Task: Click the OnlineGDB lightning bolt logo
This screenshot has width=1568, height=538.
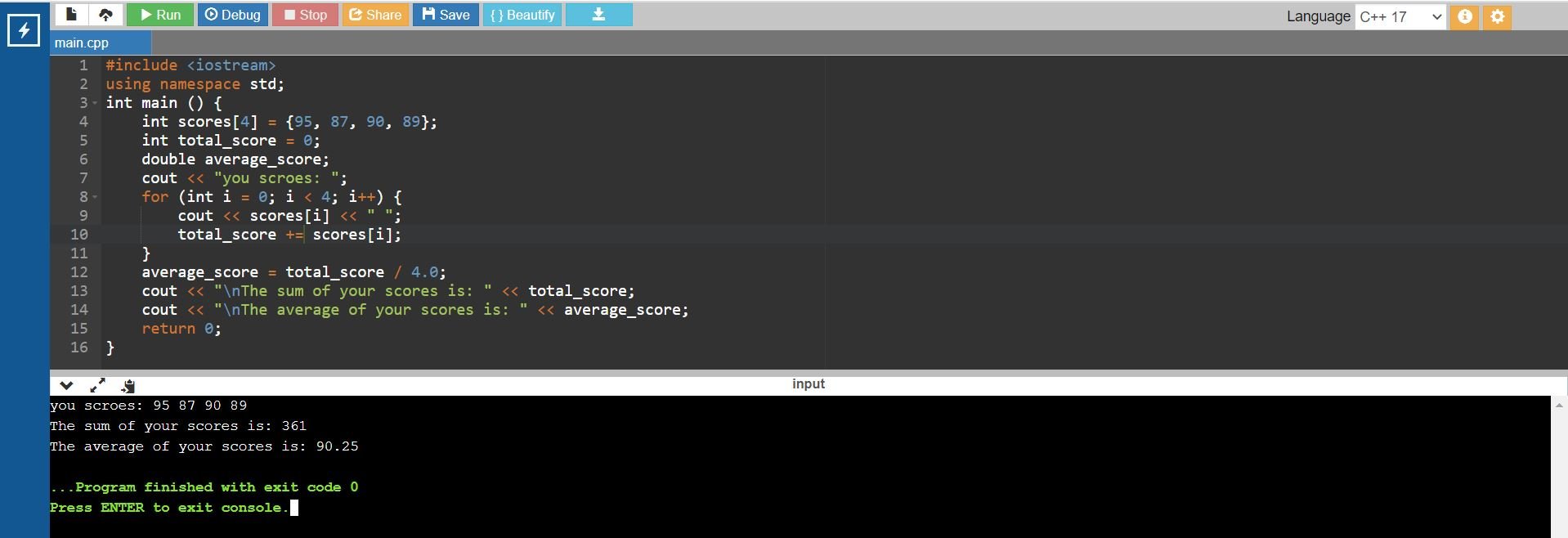Action: (23, 31)
